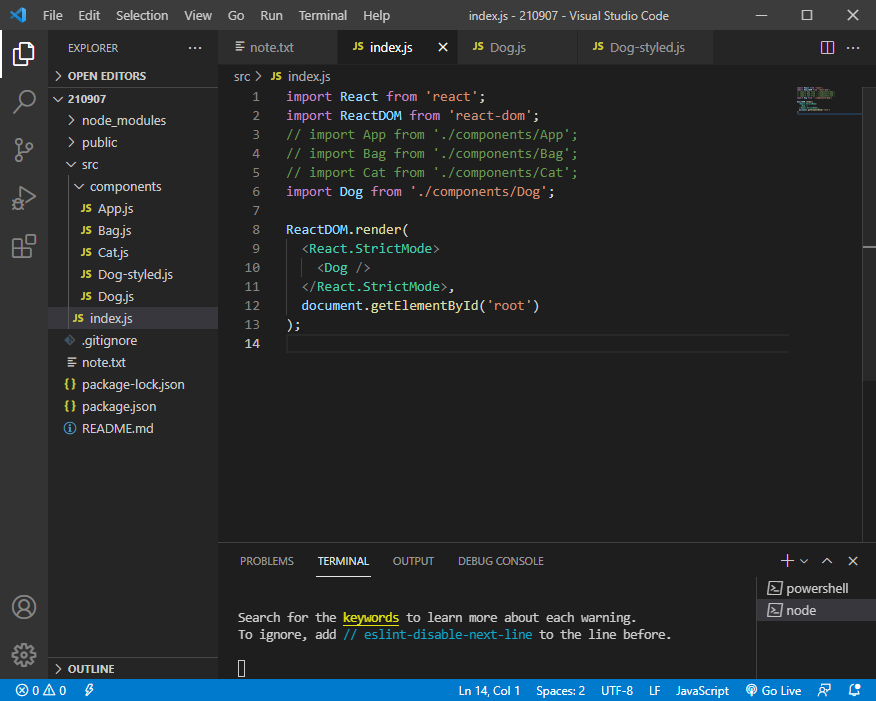Open package-lock.json in the file tree
876x701 pixels.
pyautogui.click(x=133, y=384)
